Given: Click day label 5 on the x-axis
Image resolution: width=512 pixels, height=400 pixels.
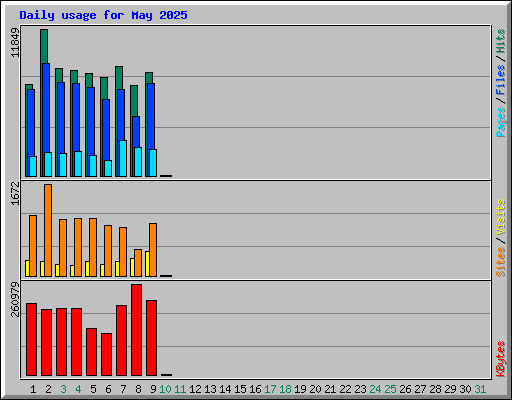Looking at the screenshot, I should [93, 389].
